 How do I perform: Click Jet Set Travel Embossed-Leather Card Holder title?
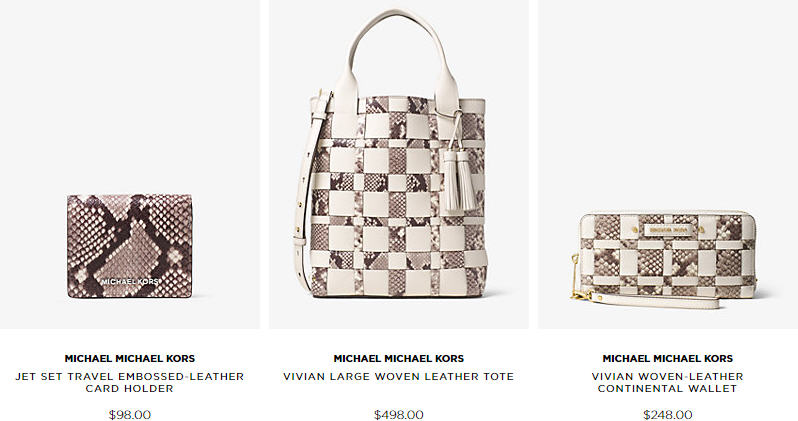coord(130,382)
